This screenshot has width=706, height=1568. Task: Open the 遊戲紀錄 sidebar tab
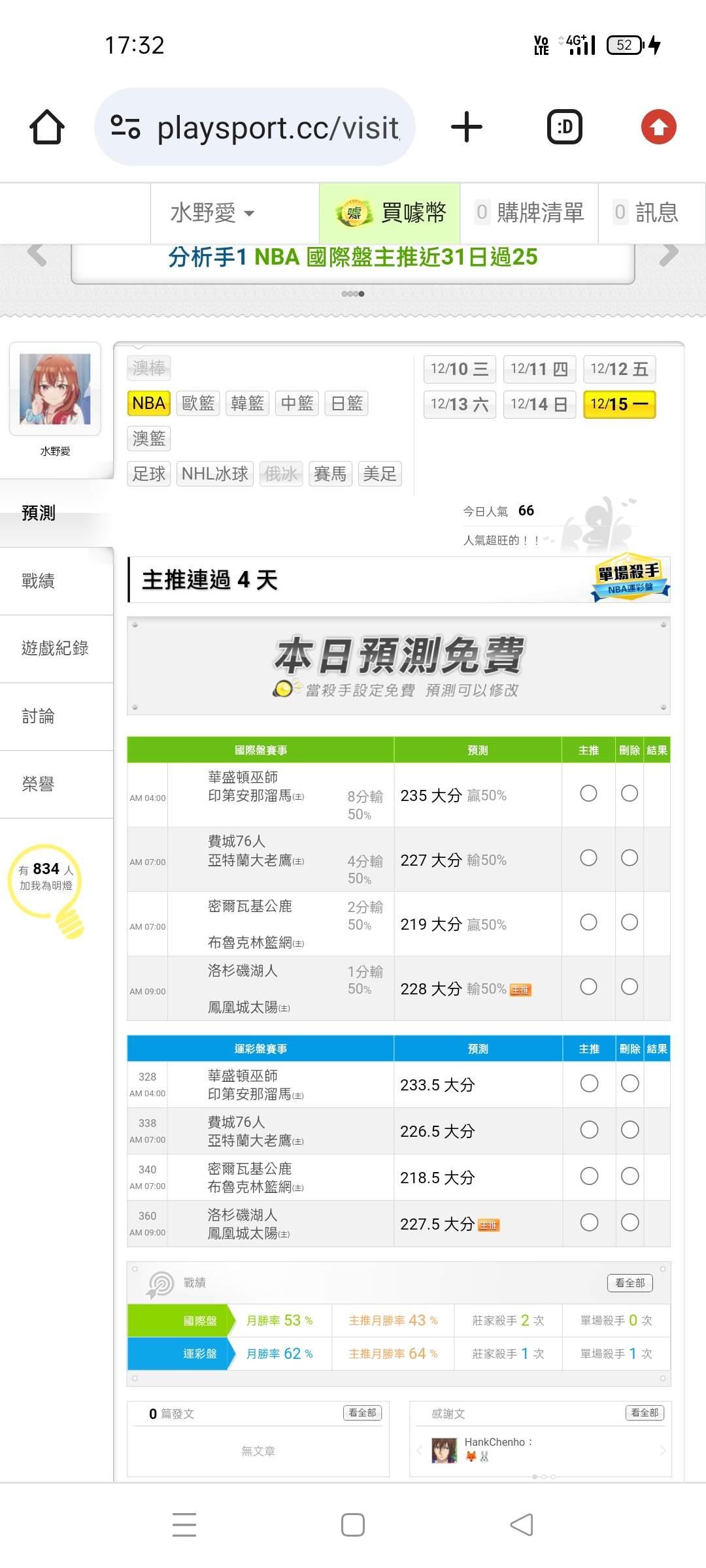56,648
